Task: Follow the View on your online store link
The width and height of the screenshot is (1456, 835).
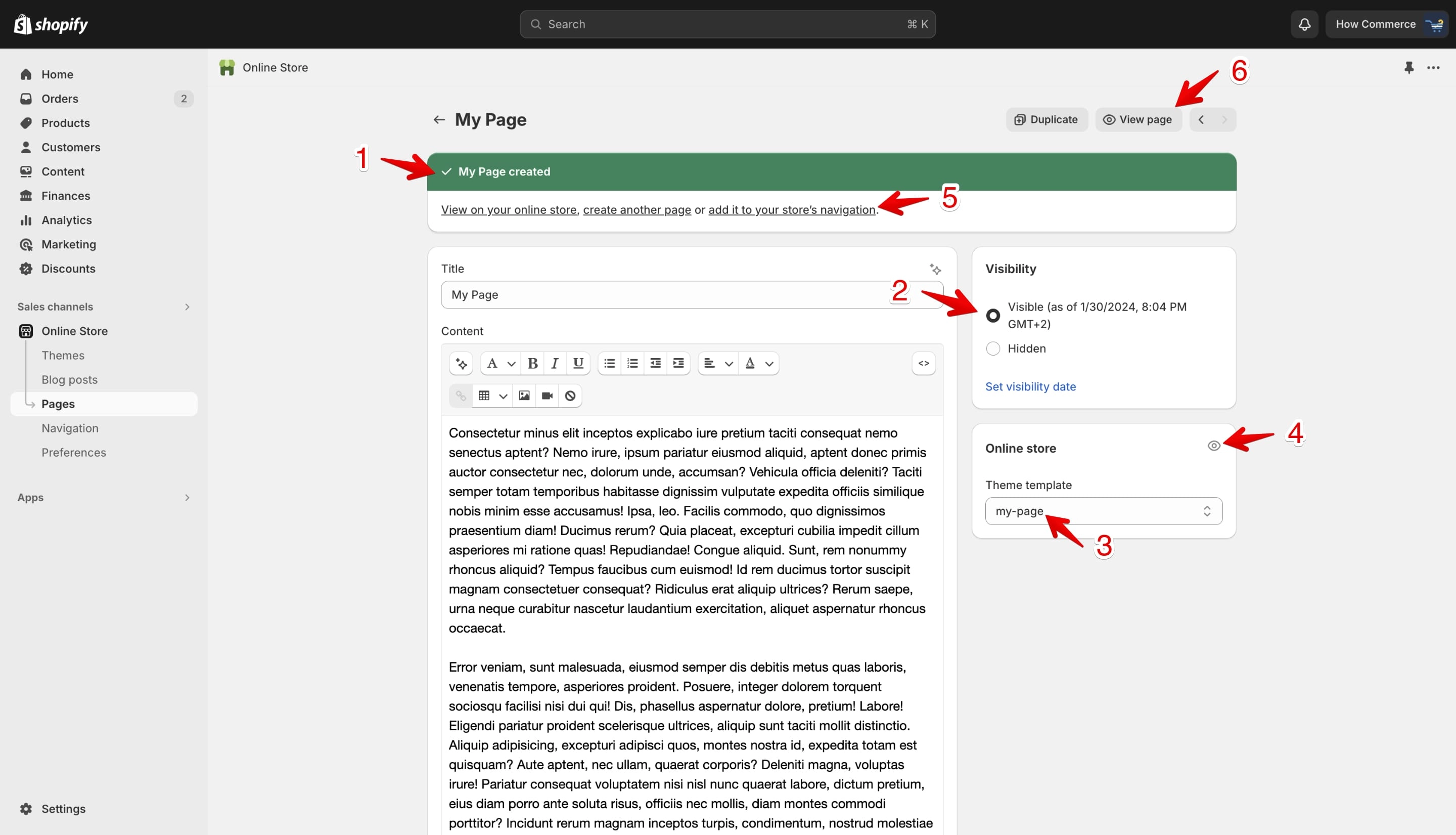Action: pos(509,210)
